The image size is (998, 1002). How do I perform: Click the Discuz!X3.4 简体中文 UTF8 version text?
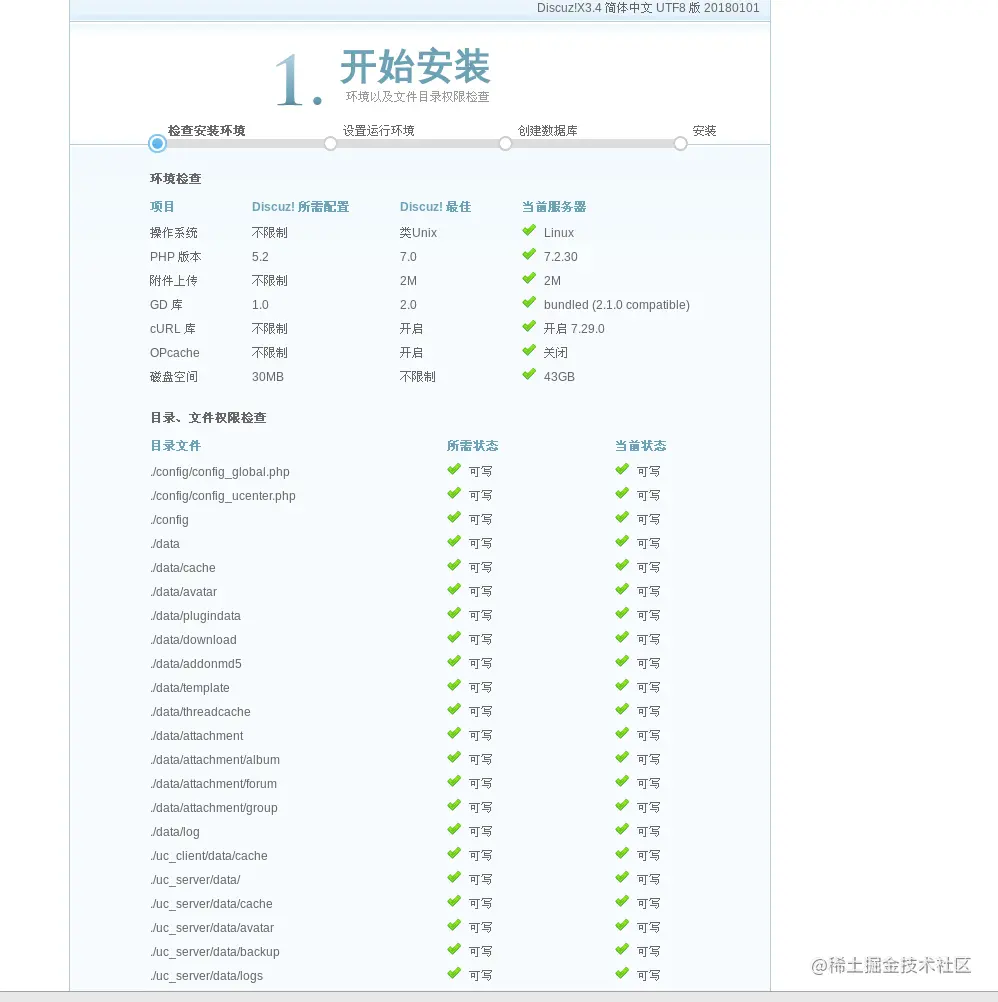pos(648,8)
